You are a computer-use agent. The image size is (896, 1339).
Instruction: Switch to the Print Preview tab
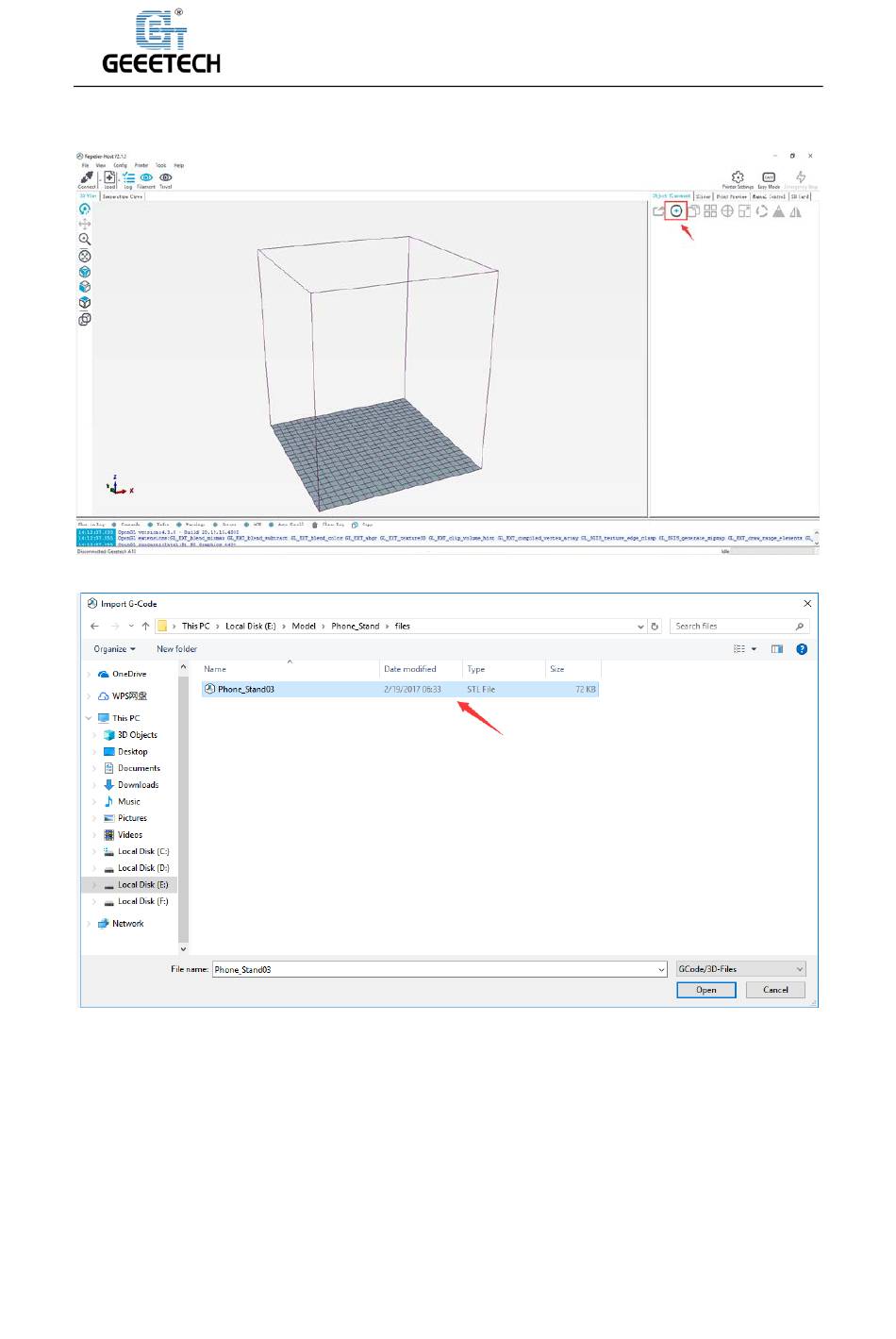pyautogui.click(x=732, y=196)
